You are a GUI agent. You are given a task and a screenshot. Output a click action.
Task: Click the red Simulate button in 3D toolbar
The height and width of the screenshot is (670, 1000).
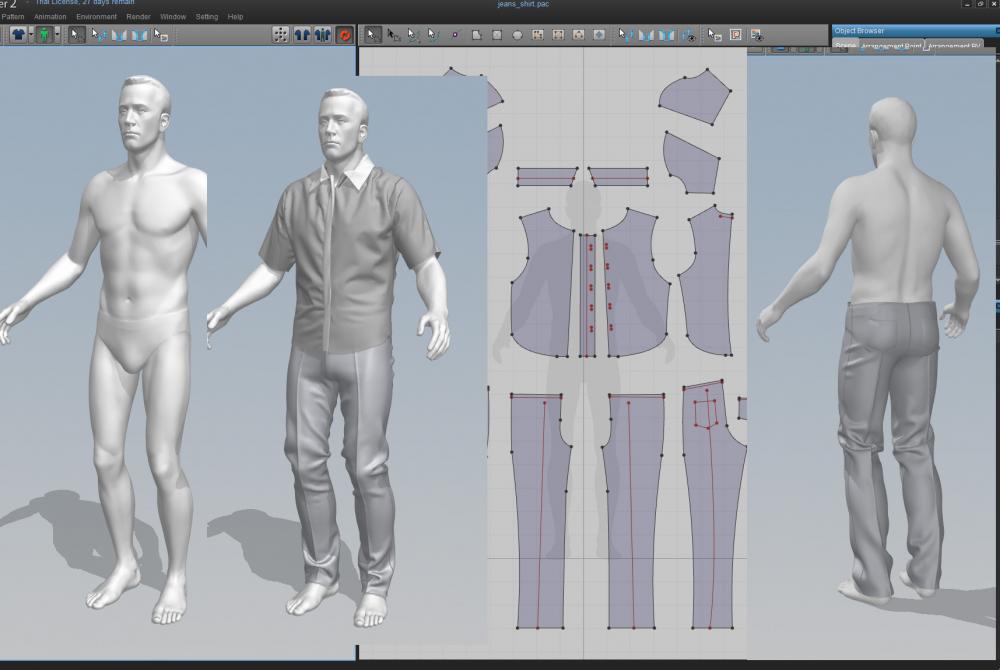(344, 34)
